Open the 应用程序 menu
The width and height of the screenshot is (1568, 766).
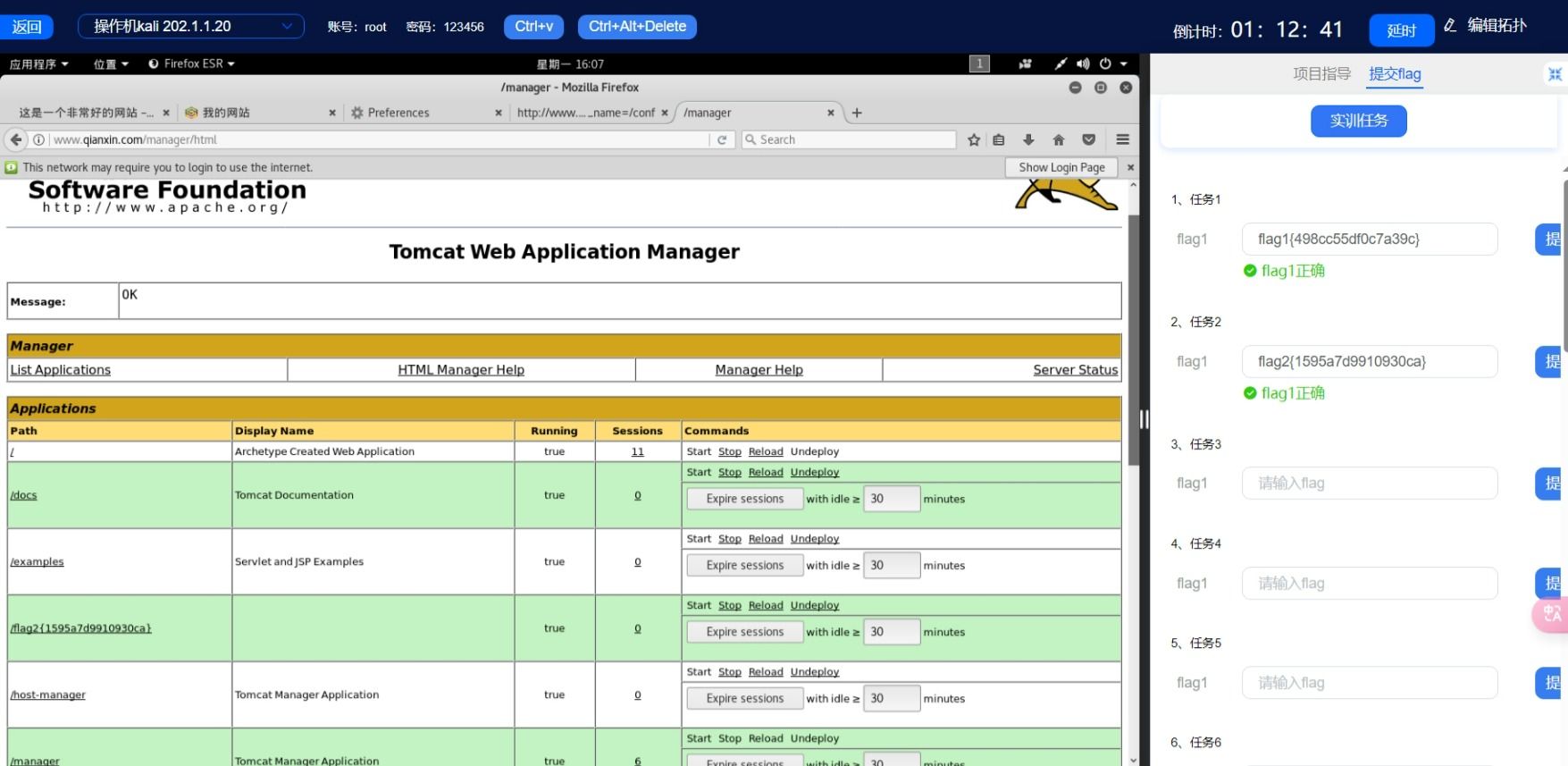(x=38, y=63)
